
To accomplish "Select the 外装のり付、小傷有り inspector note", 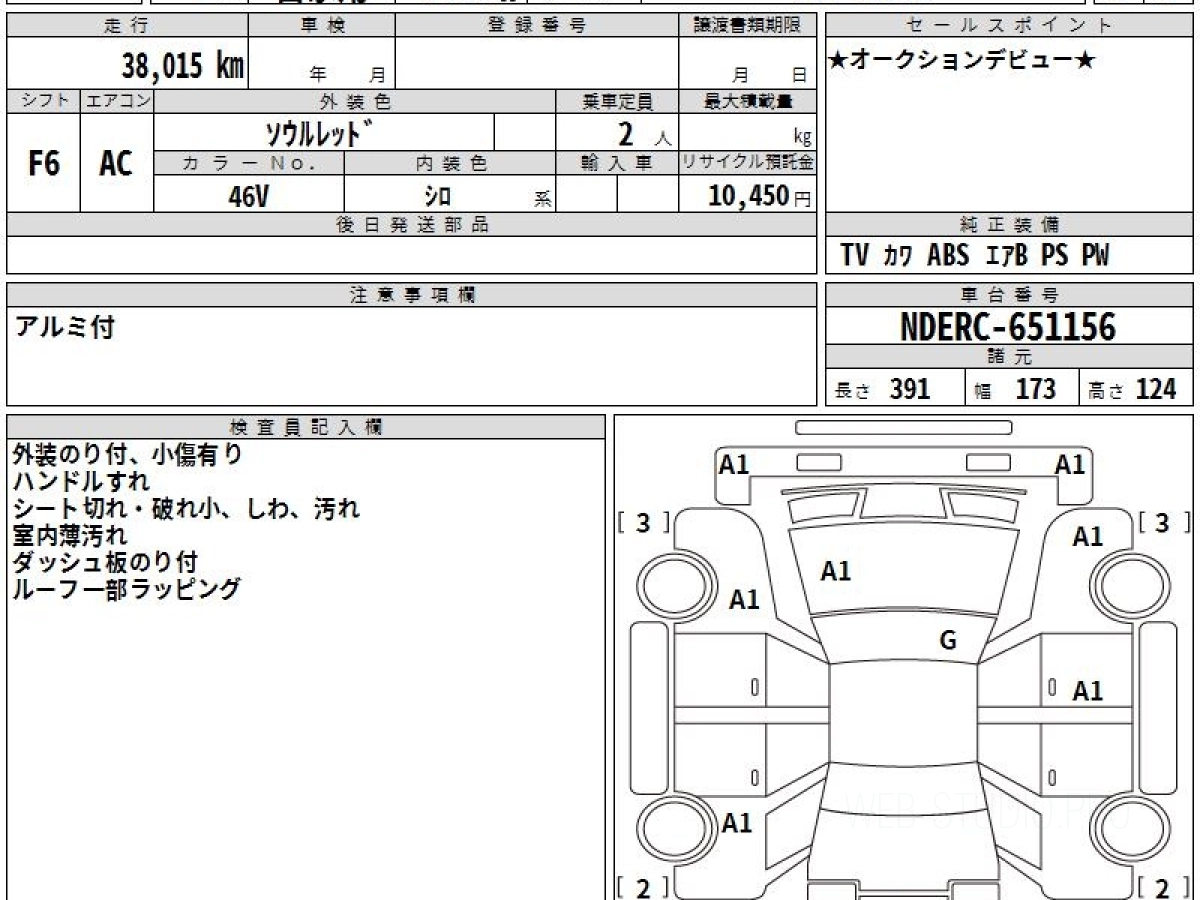I will (128, 455).
